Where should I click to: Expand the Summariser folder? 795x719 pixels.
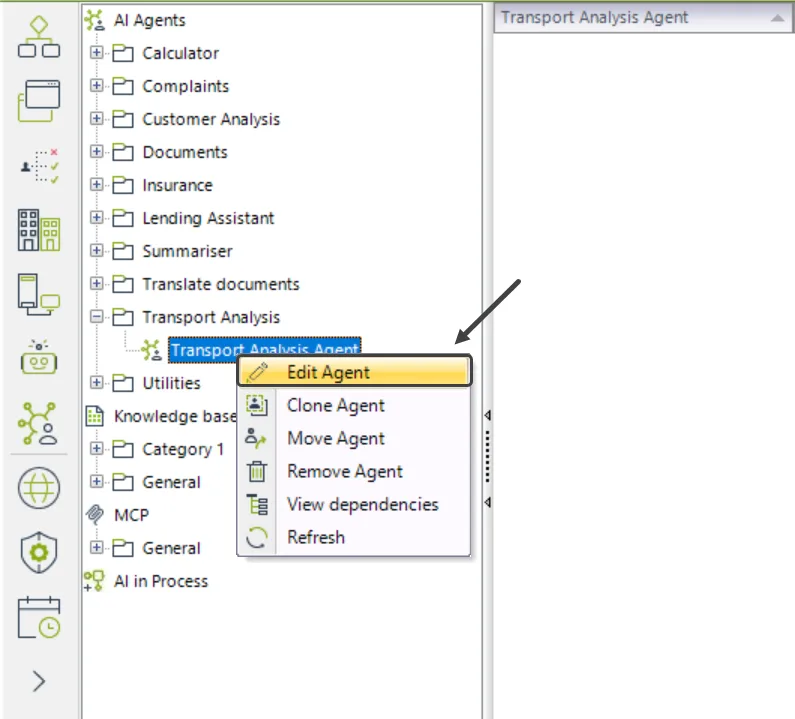point(96,250)
